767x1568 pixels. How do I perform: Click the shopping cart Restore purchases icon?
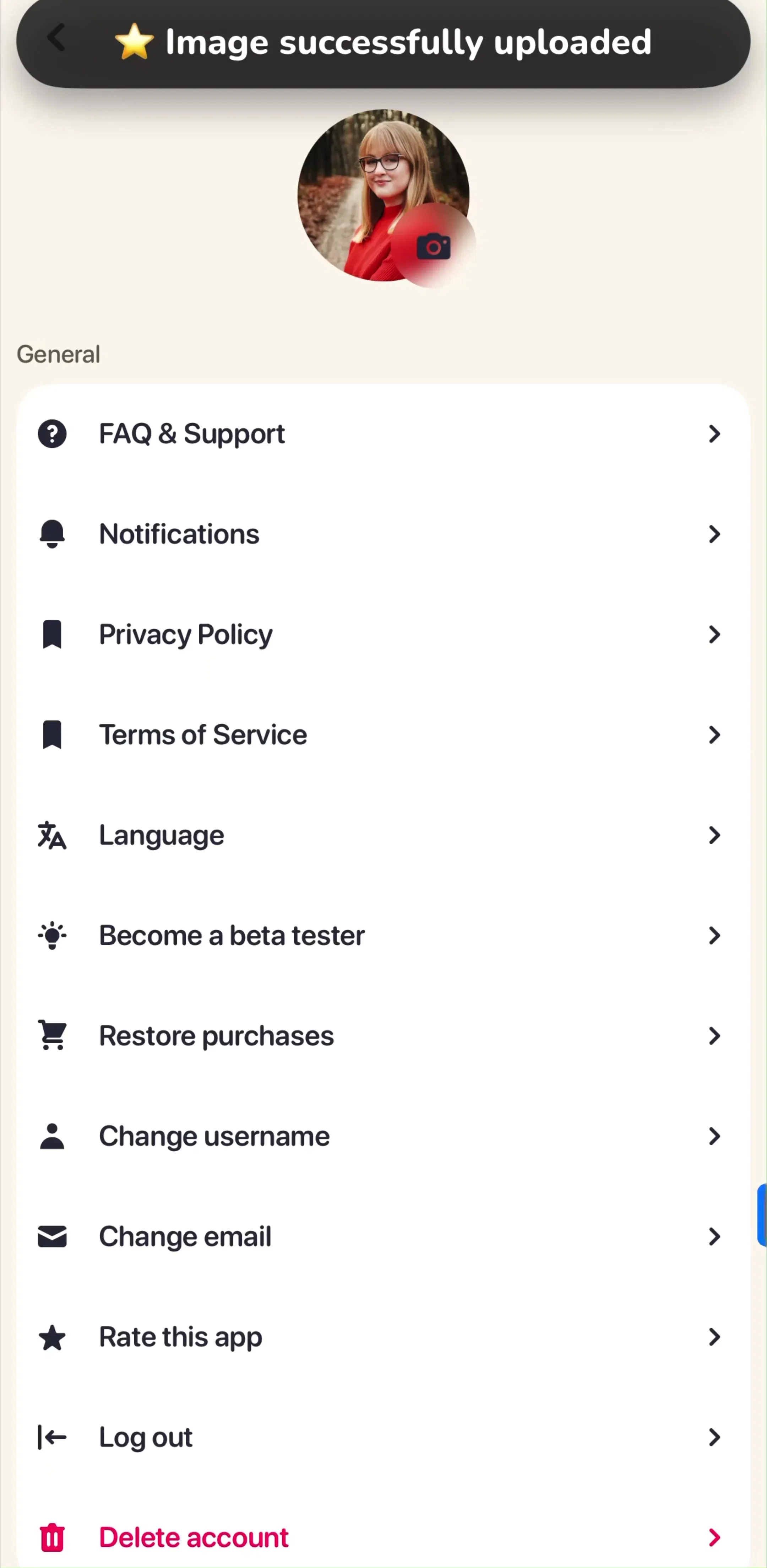click(x=52, y=1035)
